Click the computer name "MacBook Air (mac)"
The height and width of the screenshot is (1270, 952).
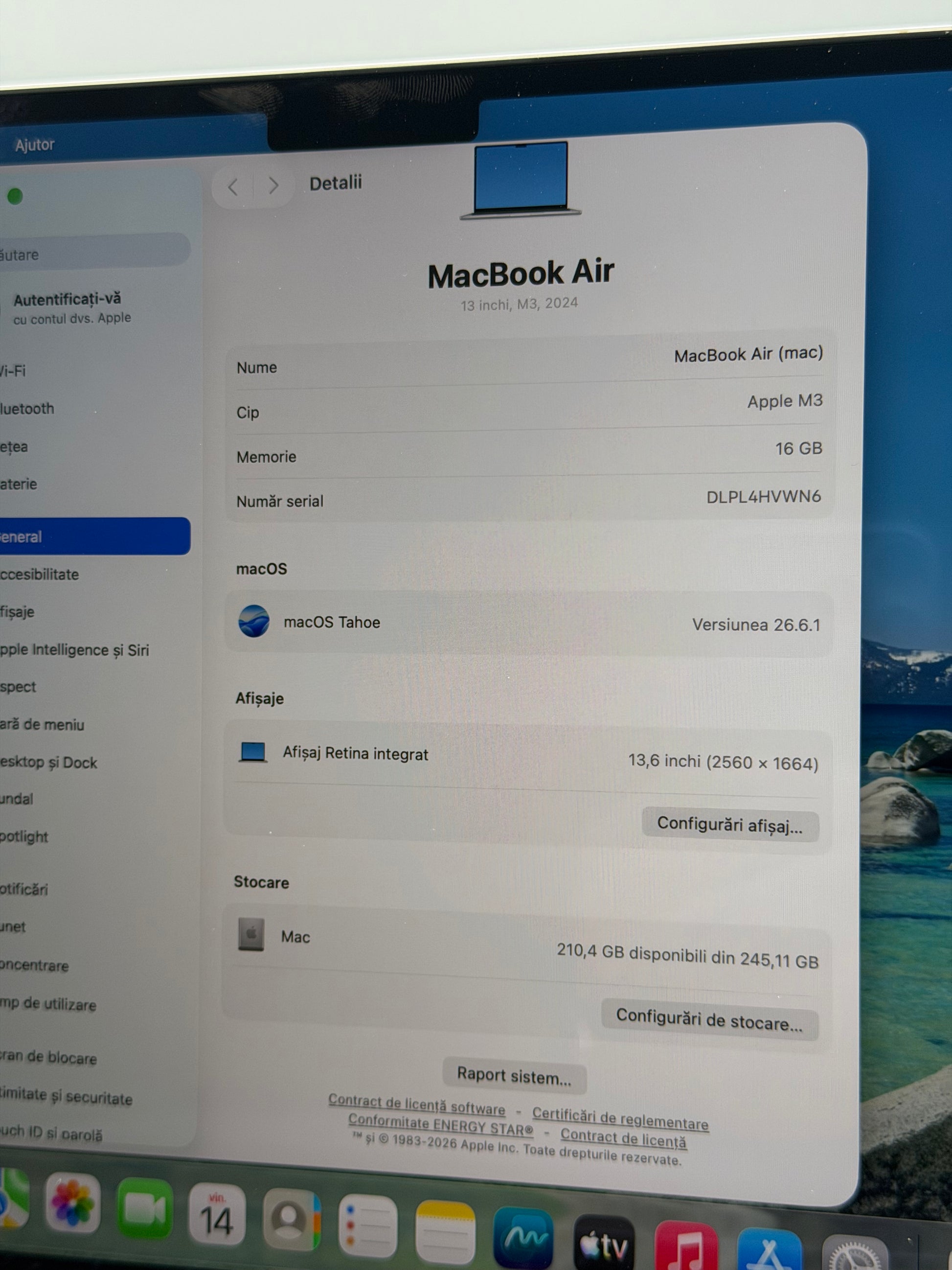[748, 354]
